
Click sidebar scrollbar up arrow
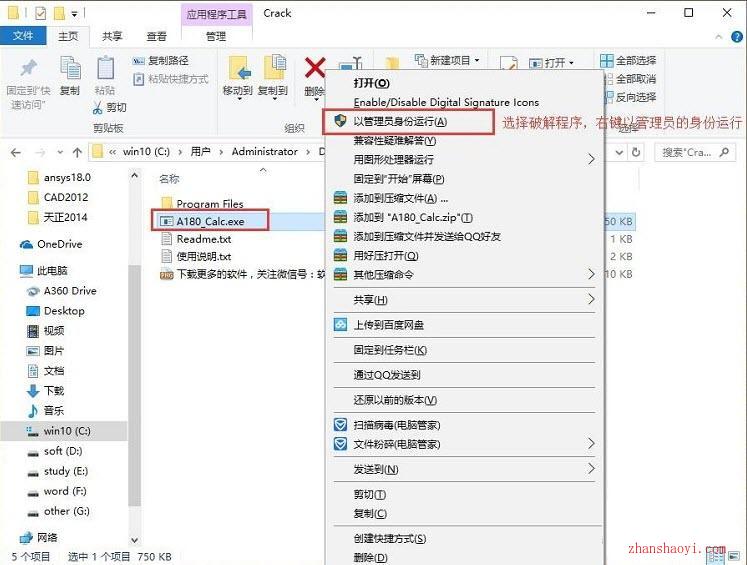[x=134, y=176]
